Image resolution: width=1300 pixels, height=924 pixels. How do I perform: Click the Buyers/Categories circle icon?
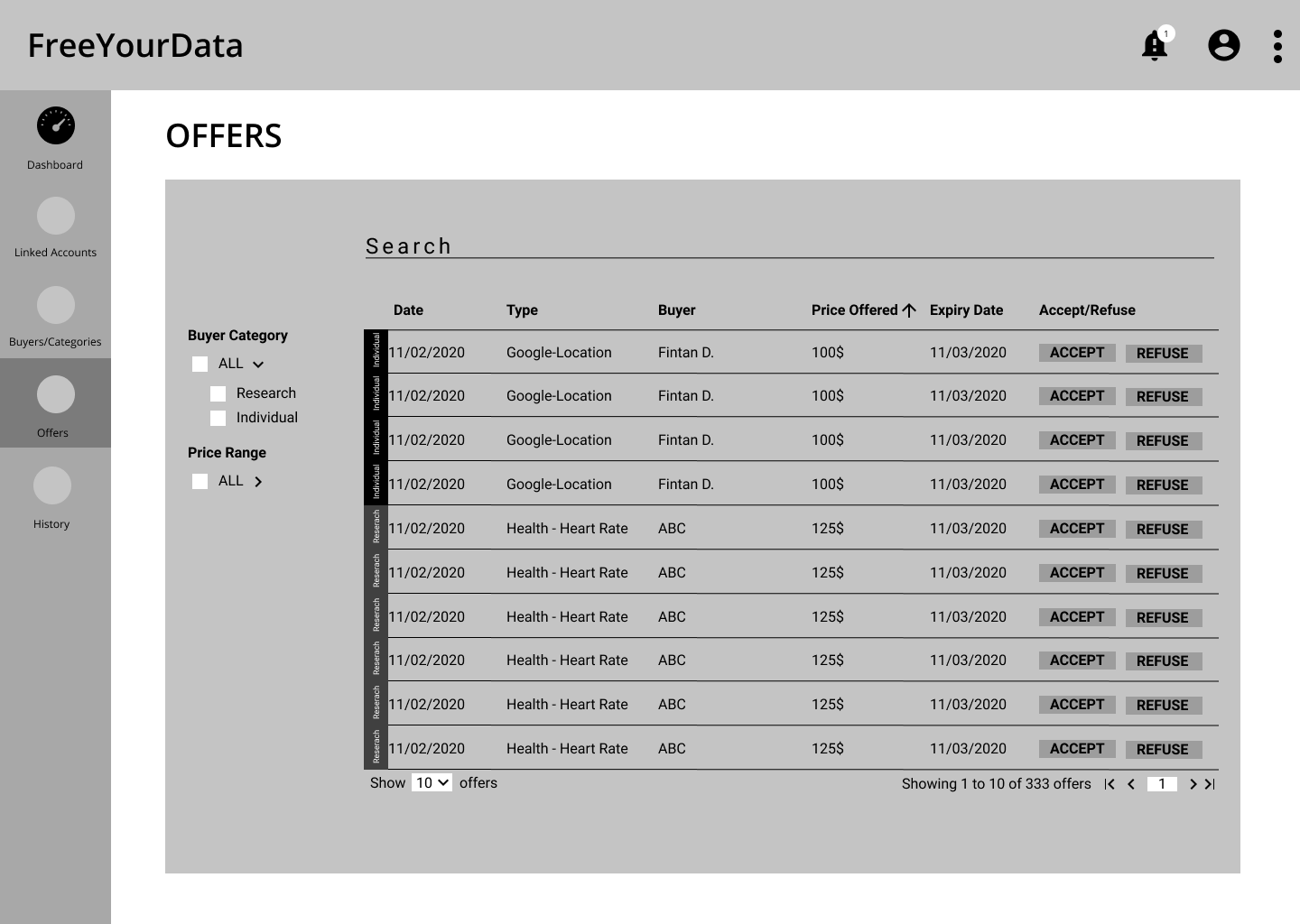56,305
